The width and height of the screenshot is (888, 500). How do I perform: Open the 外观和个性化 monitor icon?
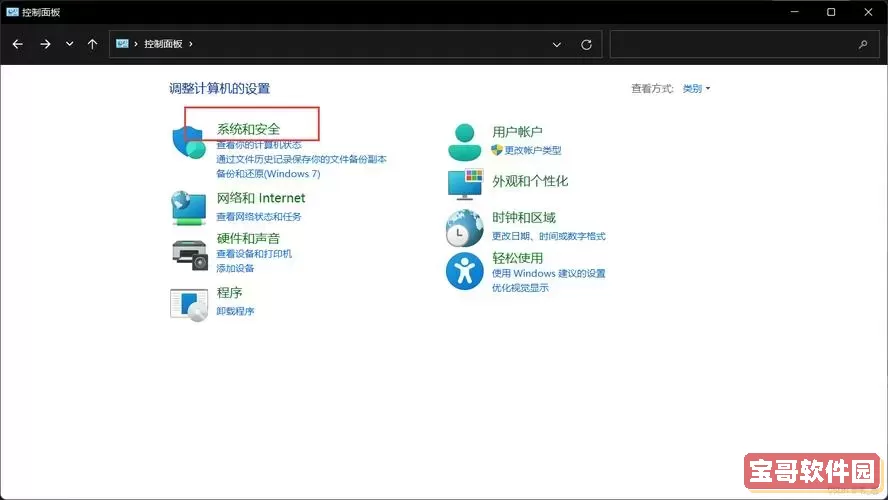(x=465, y=183)
